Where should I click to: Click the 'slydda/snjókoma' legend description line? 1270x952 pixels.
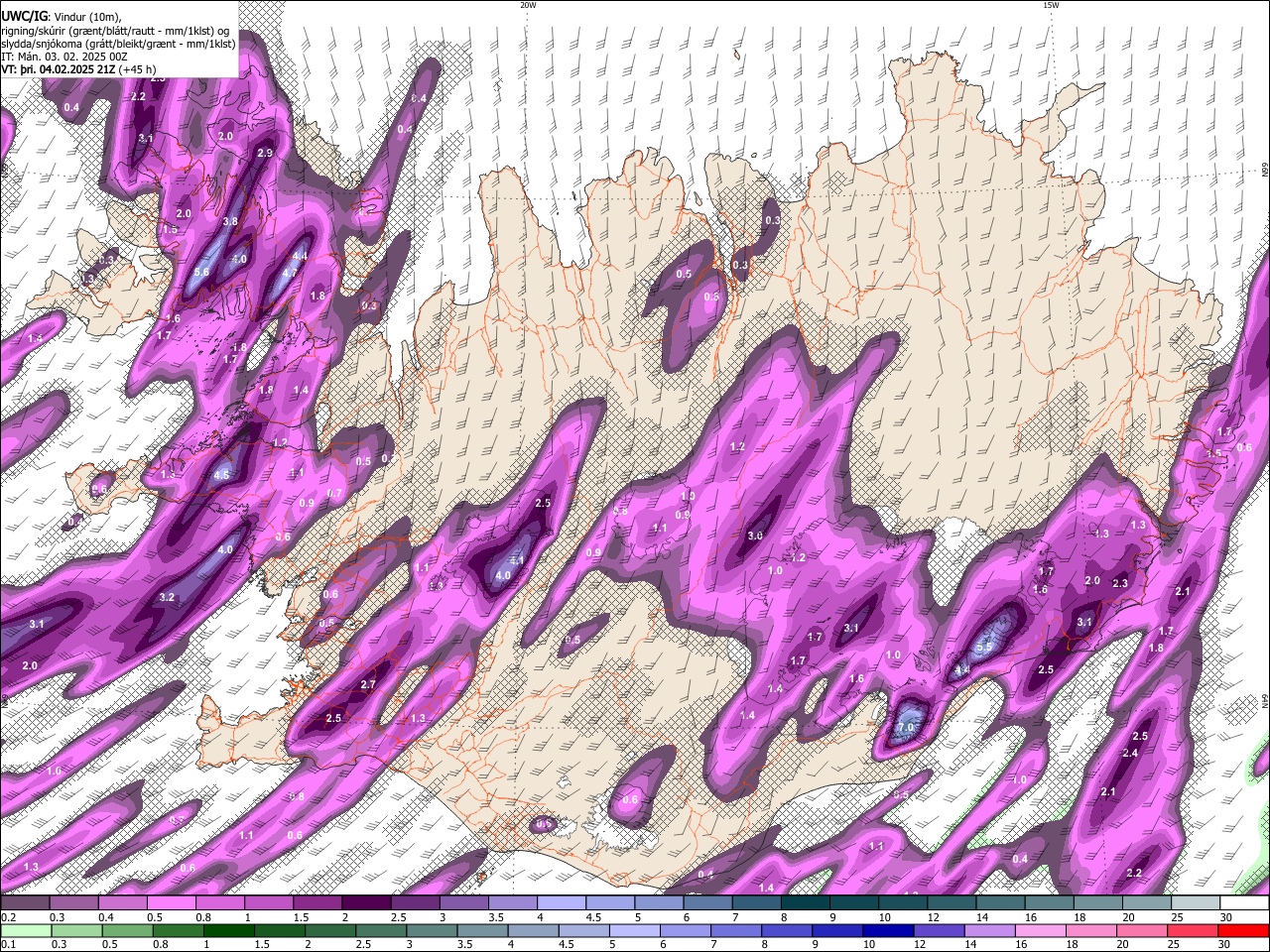click(x=118, y=44)
